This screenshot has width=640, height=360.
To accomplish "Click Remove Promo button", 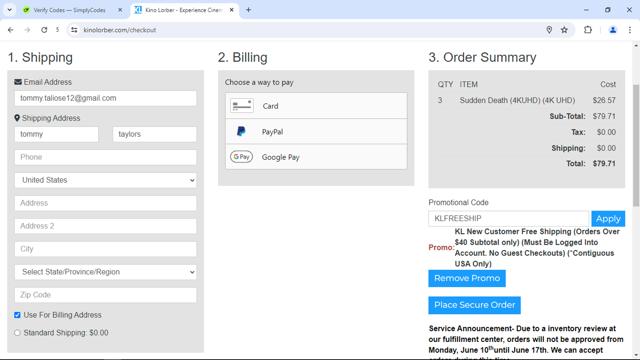I will click(x=467, y=278).
